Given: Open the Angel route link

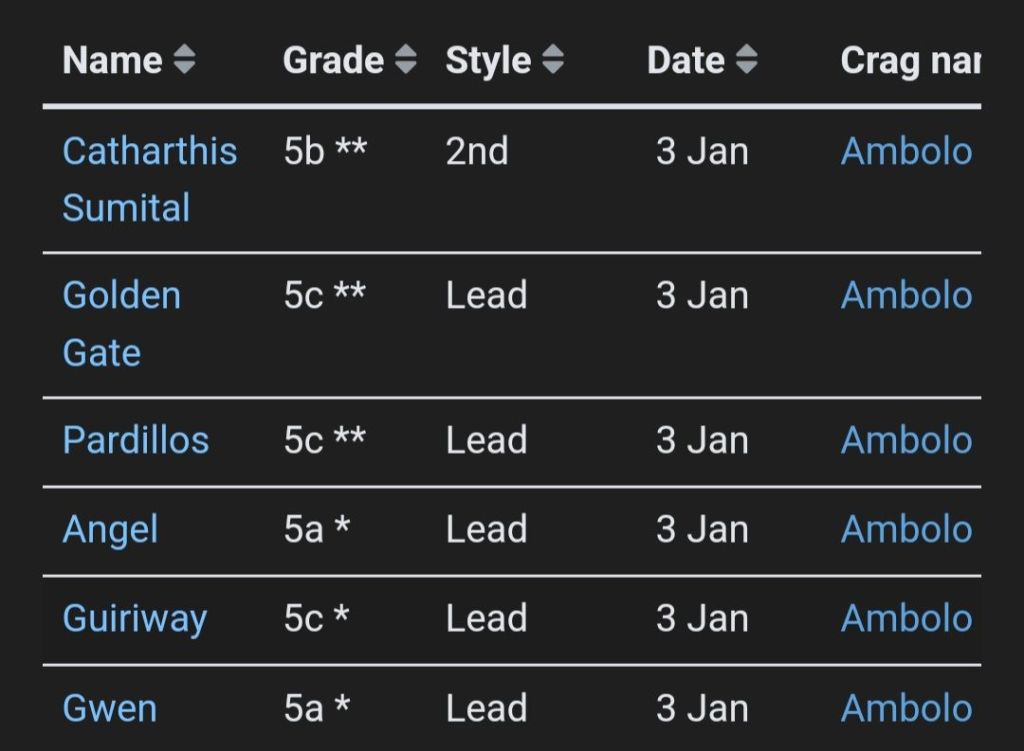Looking at the screenshot, I should [110, 529].
